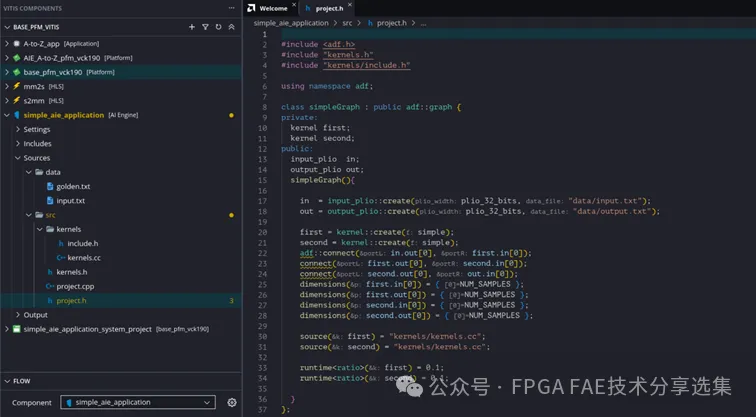Close the project.h tab
This screenshot has width=756, height=417.
pos(350,5)
